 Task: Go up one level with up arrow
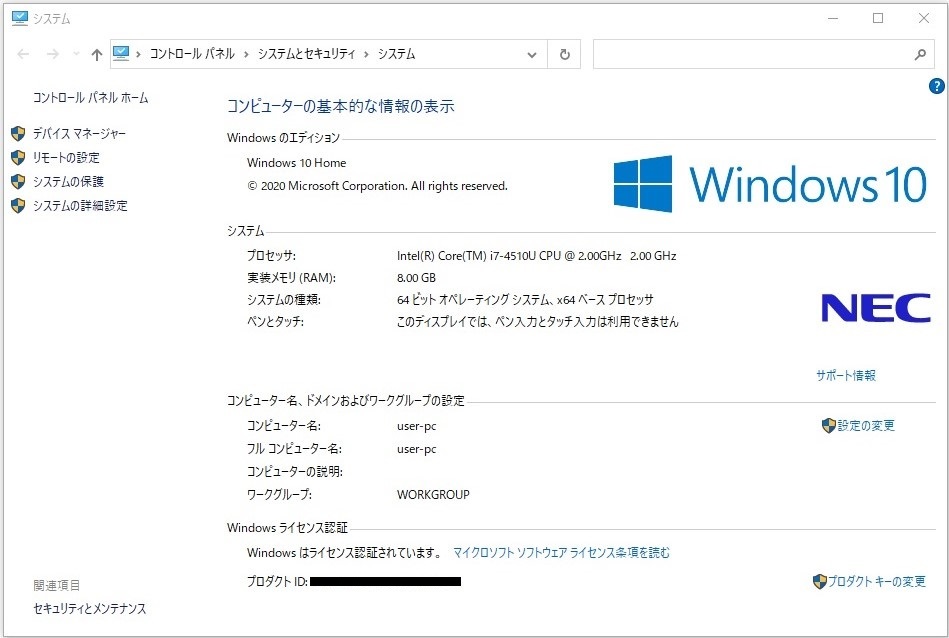tap(97, 54)
